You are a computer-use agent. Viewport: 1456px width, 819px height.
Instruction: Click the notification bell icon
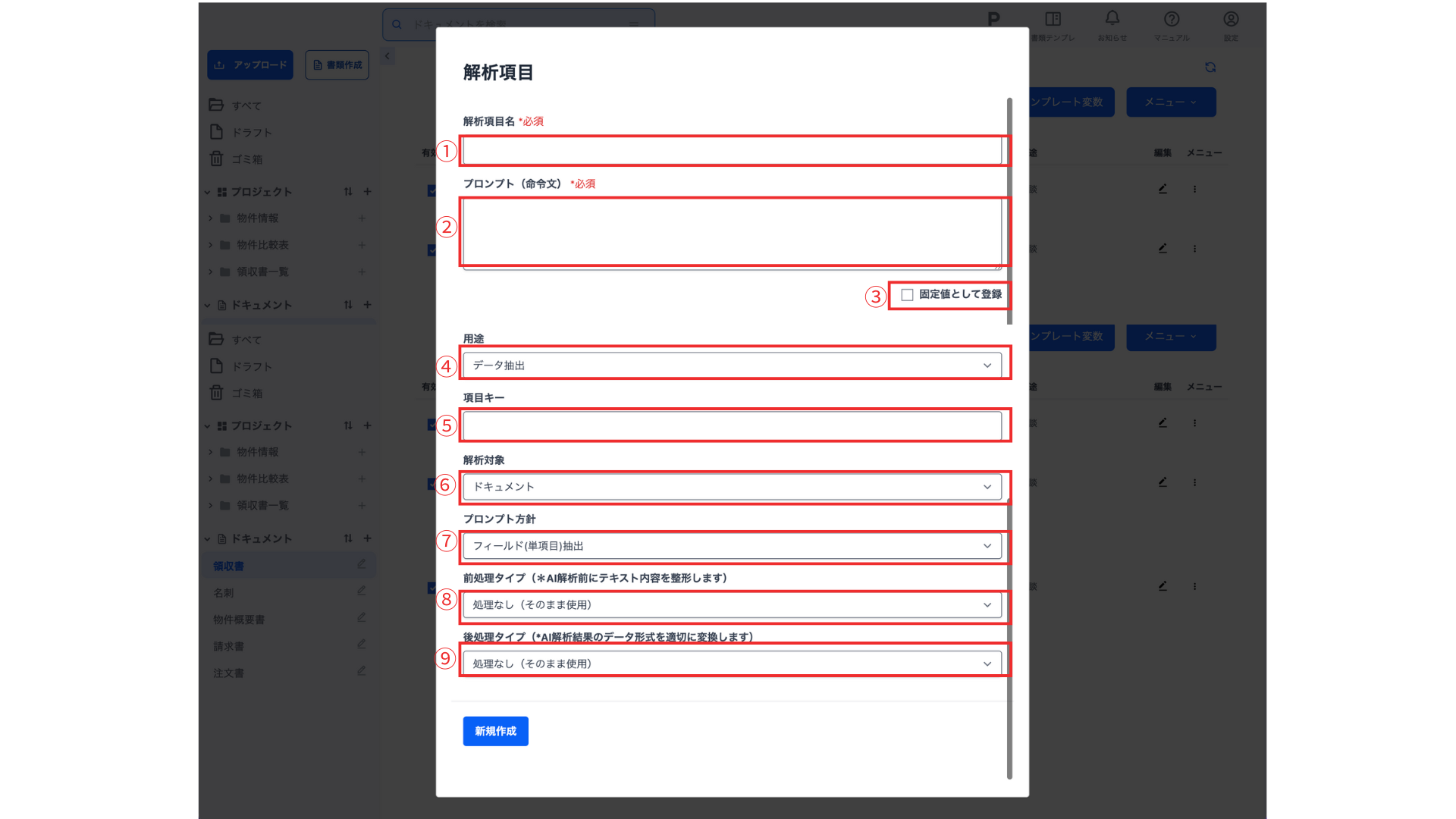1112,18
